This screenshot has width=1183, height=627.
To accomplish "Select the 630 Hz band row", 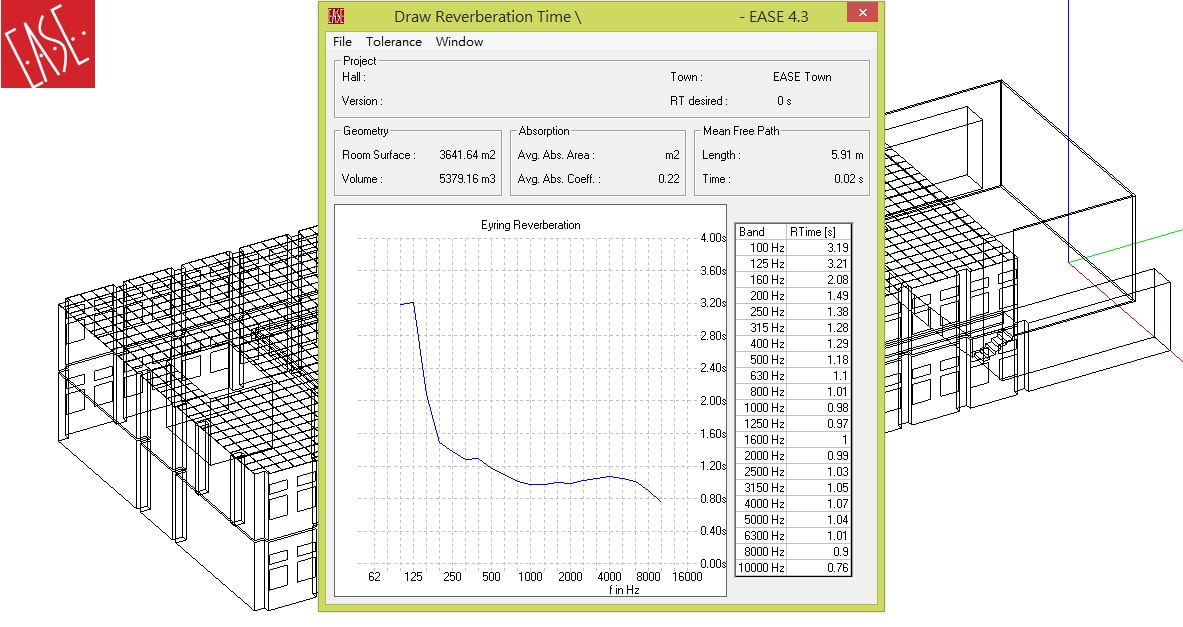I will tap(793, 376).
